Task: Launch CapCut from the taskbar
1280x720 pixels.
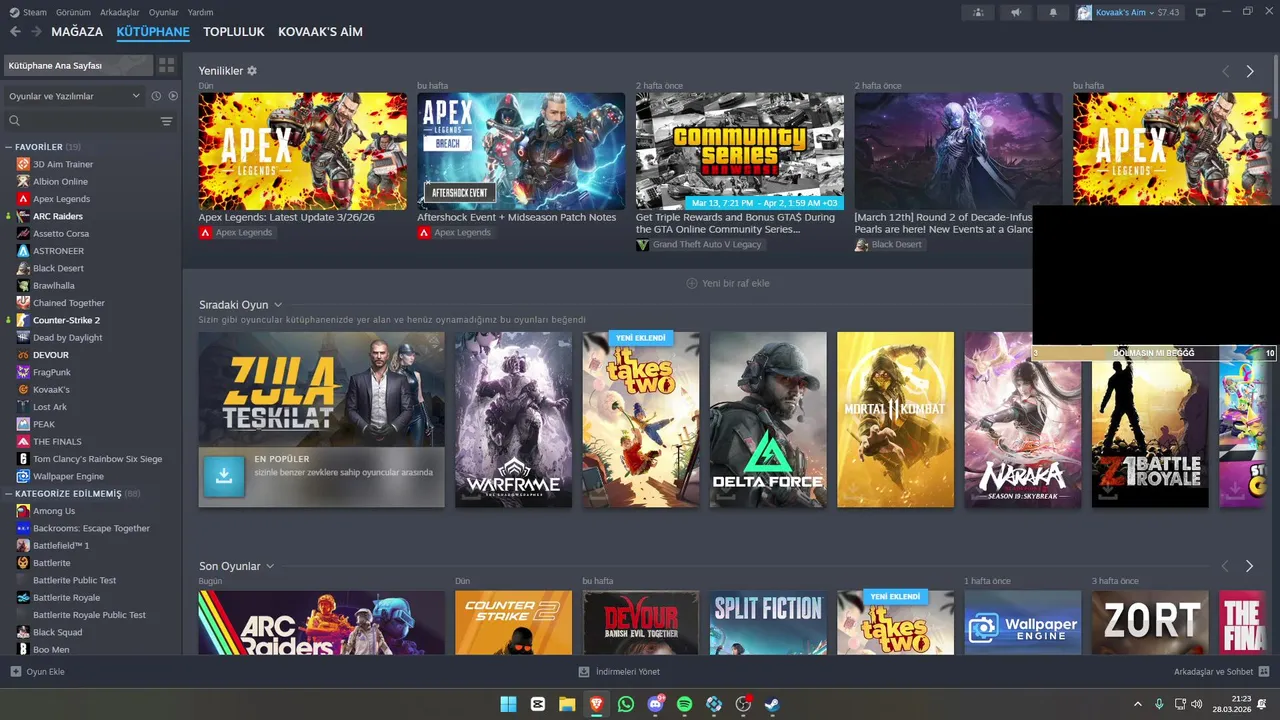Action: click(x=538, y=704)
